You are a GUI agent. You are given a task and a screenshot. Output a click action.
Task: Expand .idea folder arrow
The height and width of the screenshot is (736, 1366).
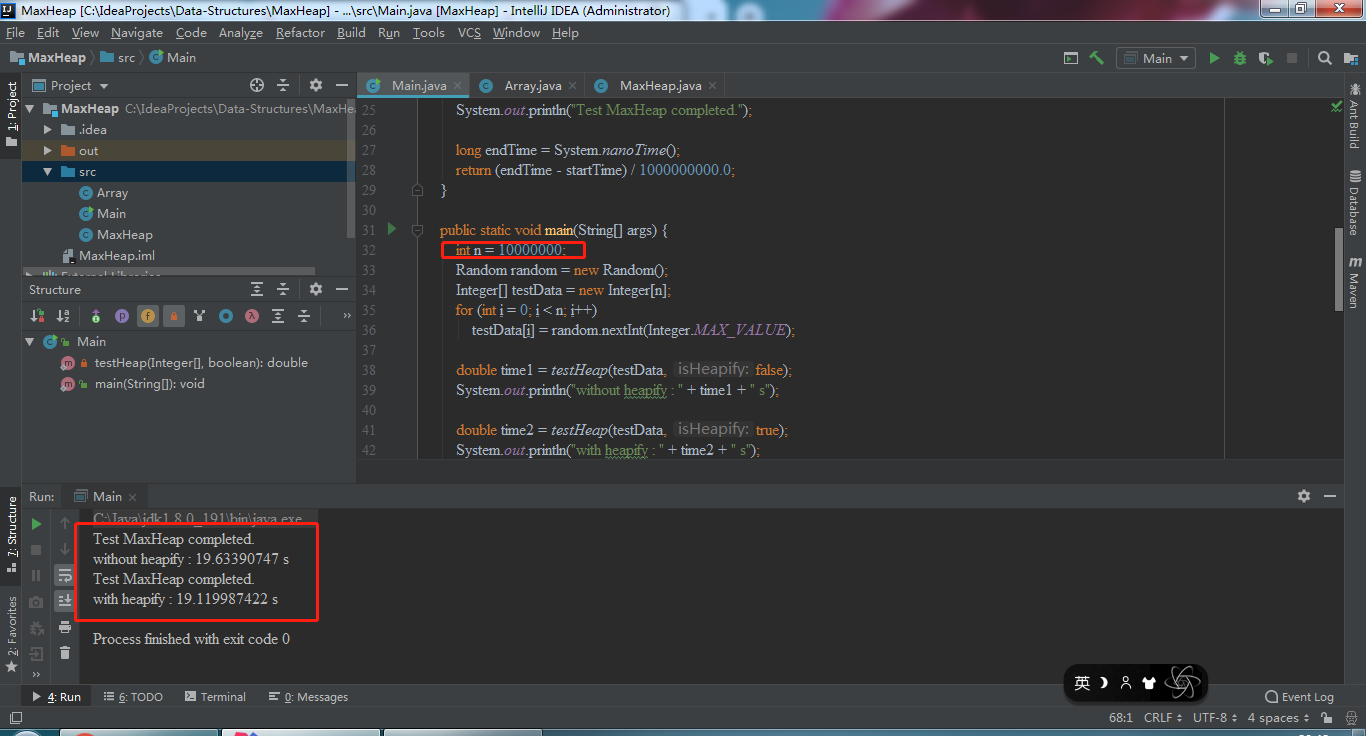pos(48,130)
